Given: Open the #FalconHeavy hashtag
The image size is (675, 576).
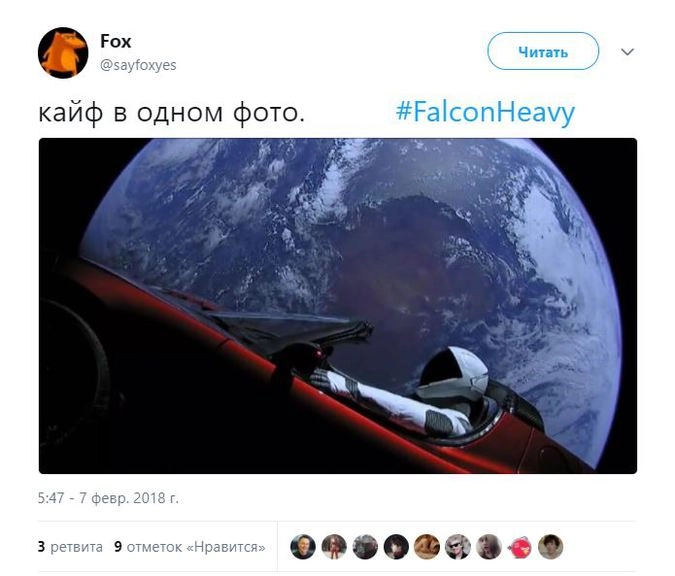Looking at the screenshot, I should point(485,112).
